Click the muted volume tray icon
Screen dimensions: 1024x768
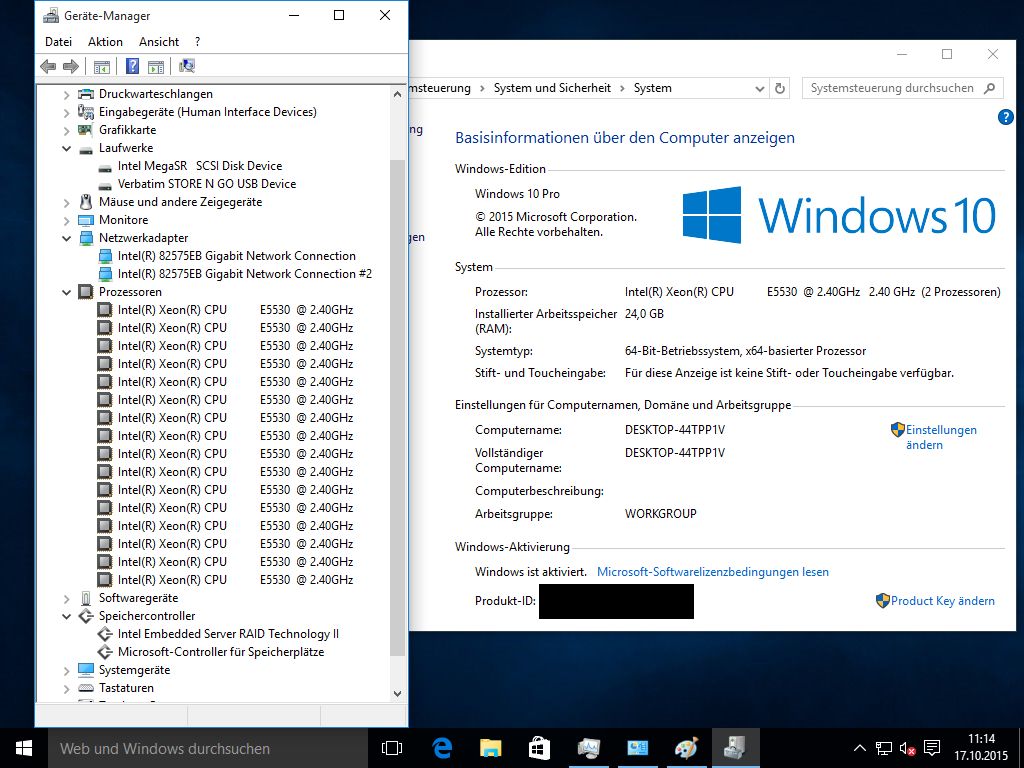908,748
